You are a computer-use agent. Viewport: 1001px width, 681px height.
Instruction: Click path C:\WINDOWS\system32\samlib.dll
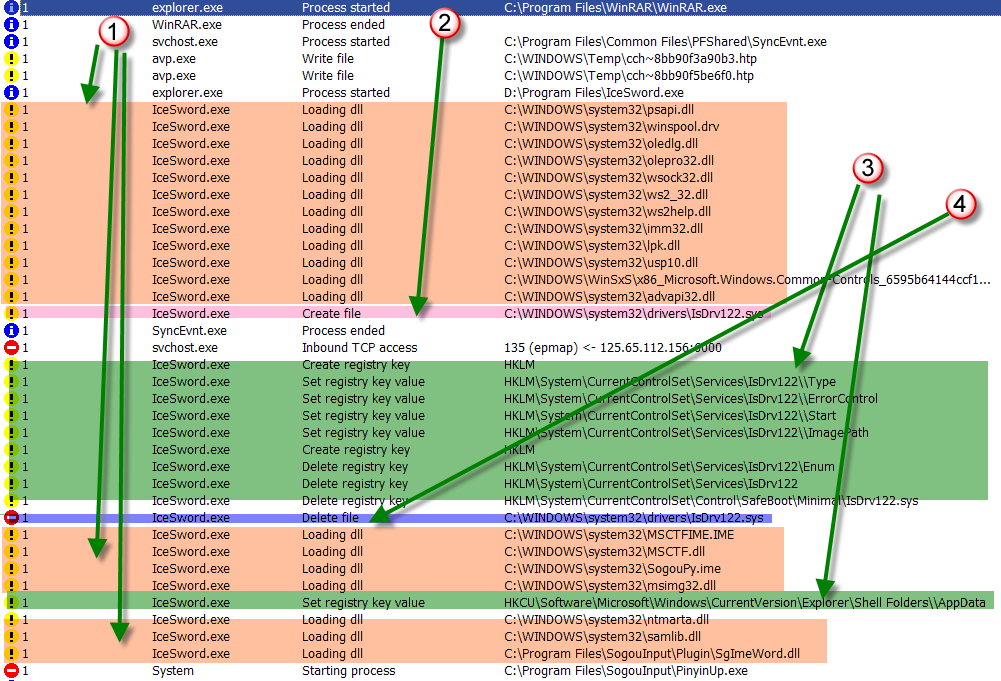point(603,636)
